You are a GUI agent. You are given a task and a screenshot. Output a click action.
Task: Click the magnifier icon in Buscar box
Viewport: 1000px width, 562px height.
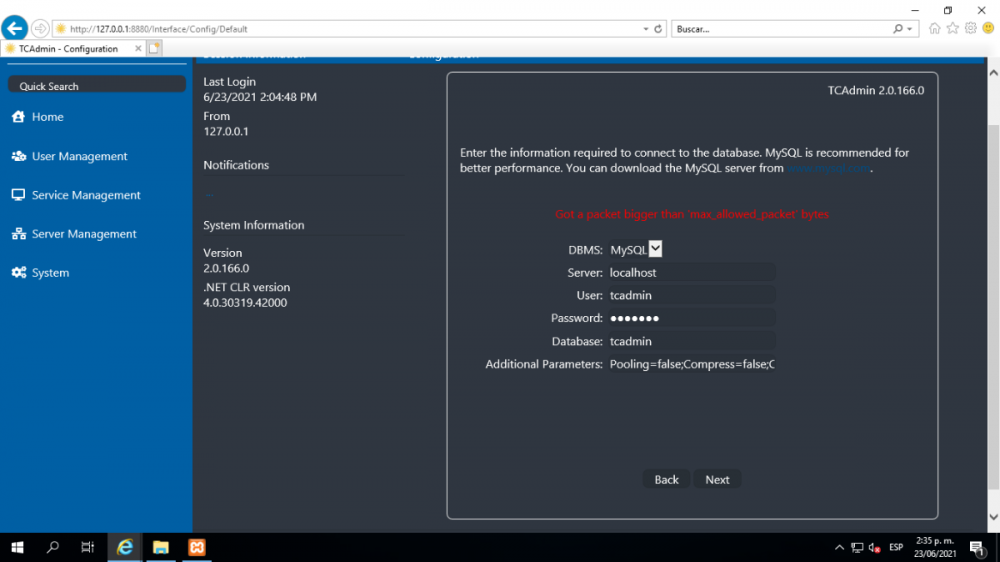pyautogui.click(x=898, y=29)
